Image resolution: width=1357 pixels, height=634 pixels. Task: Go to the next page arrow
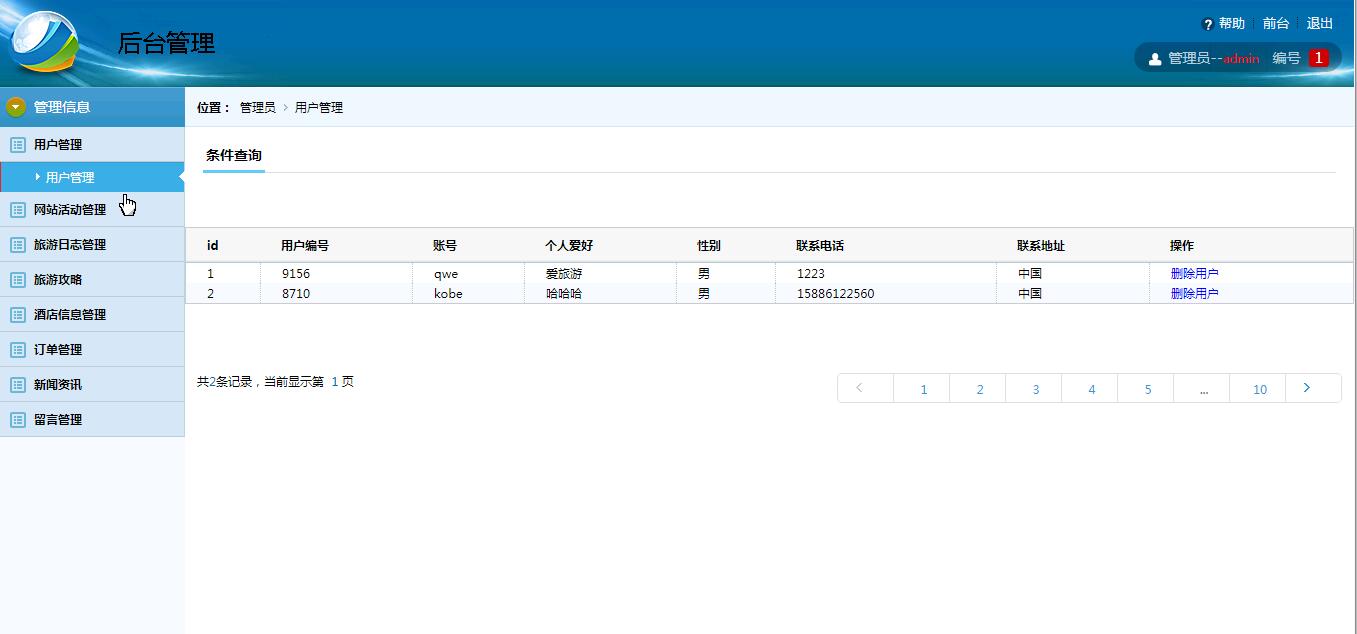[1313, 388]
